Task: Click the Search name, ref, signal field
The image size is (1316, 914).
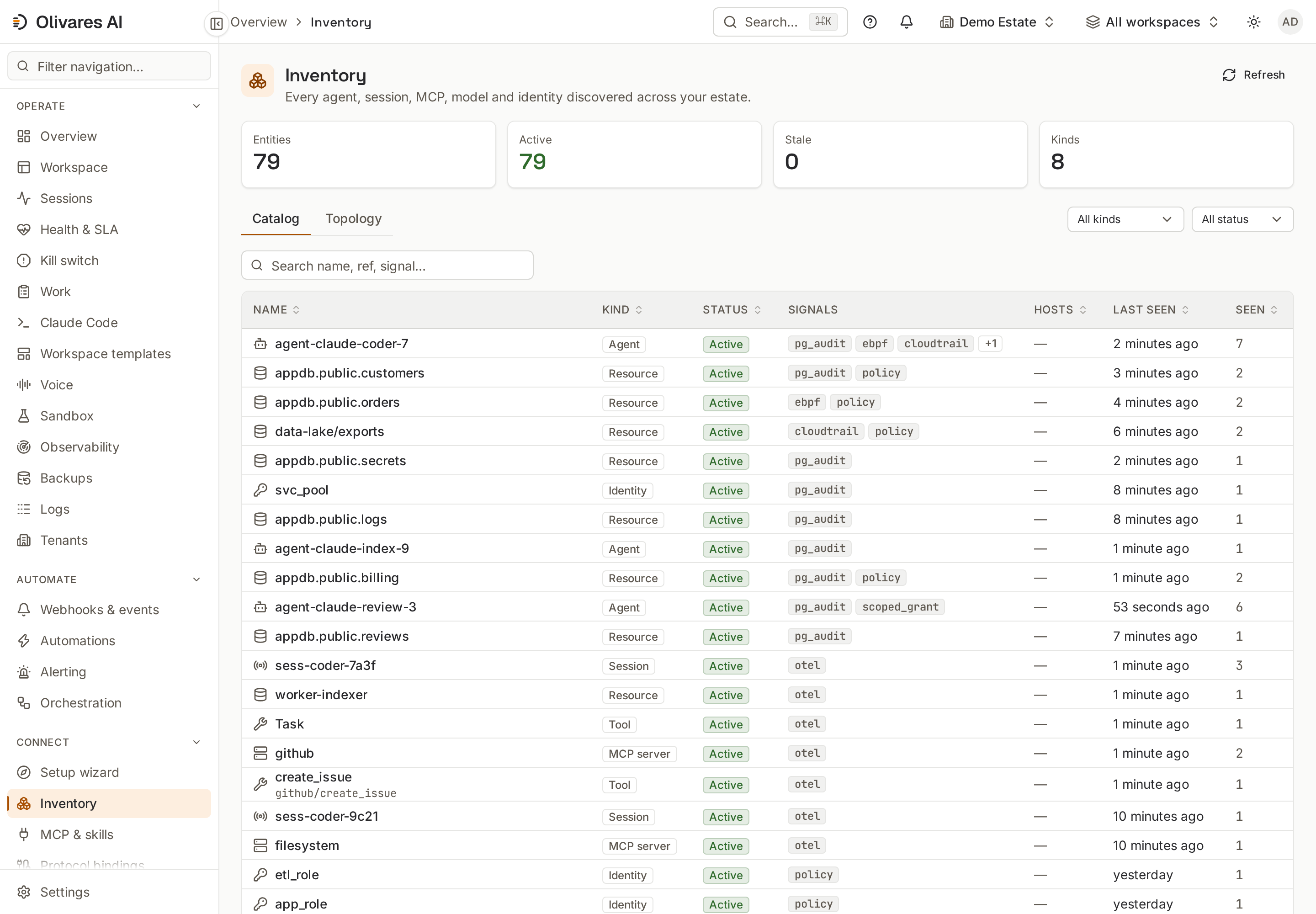Action: click(x=387, y=266)
